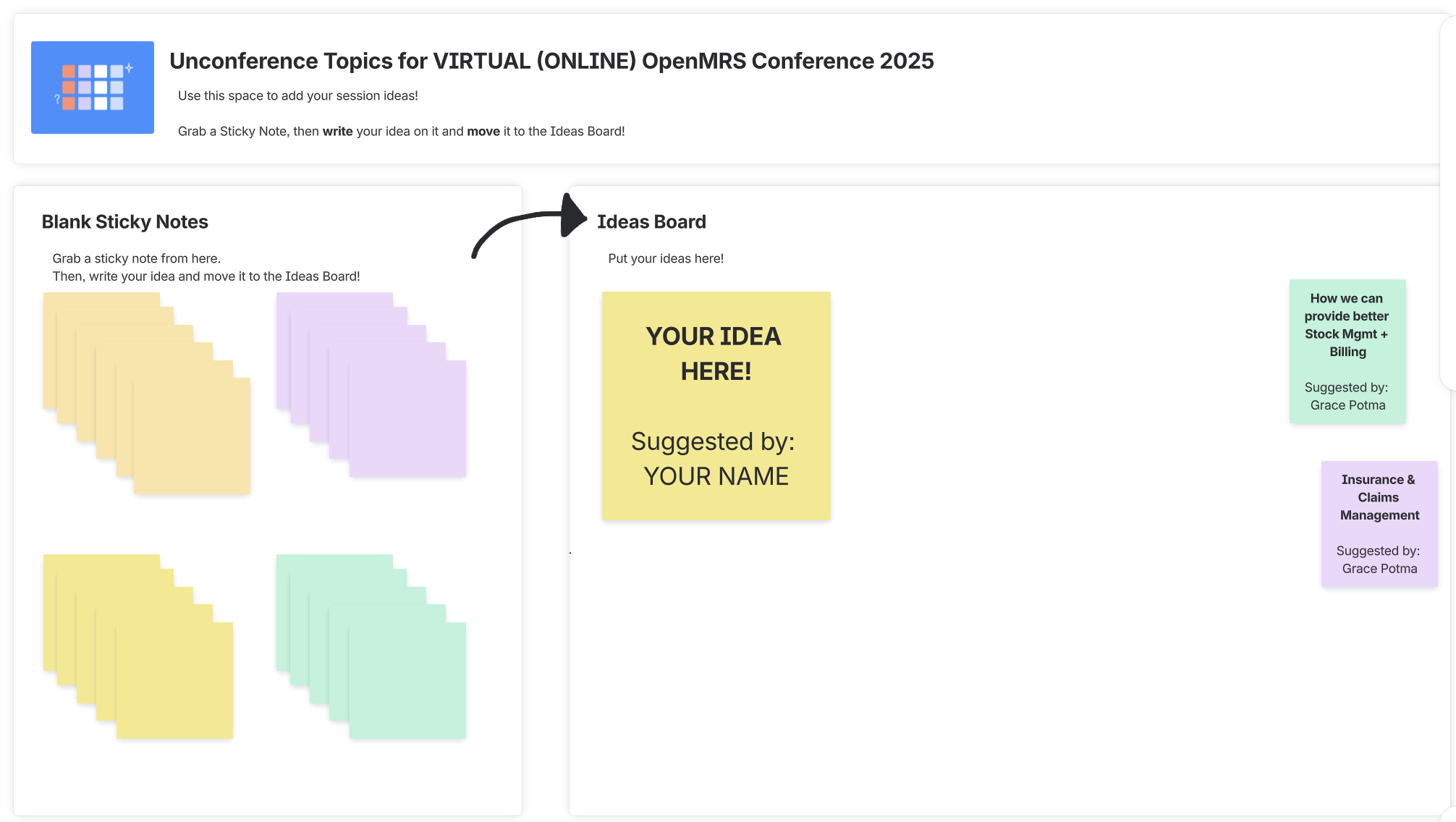The height and width of the screenshot is (822, 1456).
Task: Click the "Ideas Board" section title
Action: [651, 222]
